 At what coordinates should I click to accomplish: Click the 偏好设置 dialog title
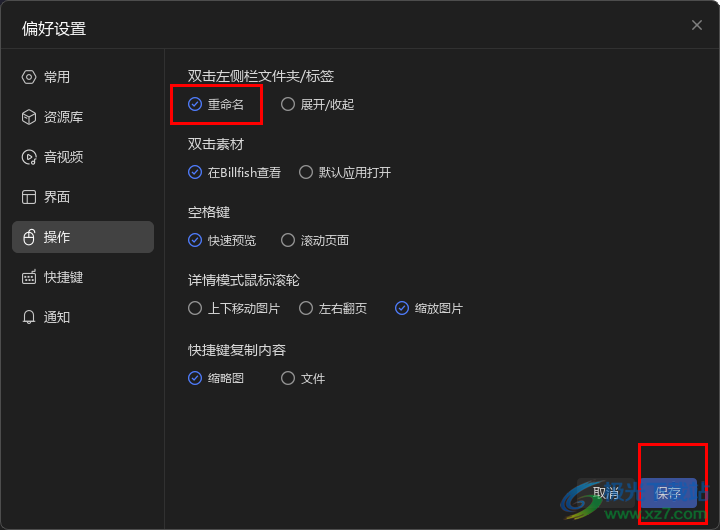(54, 28)
